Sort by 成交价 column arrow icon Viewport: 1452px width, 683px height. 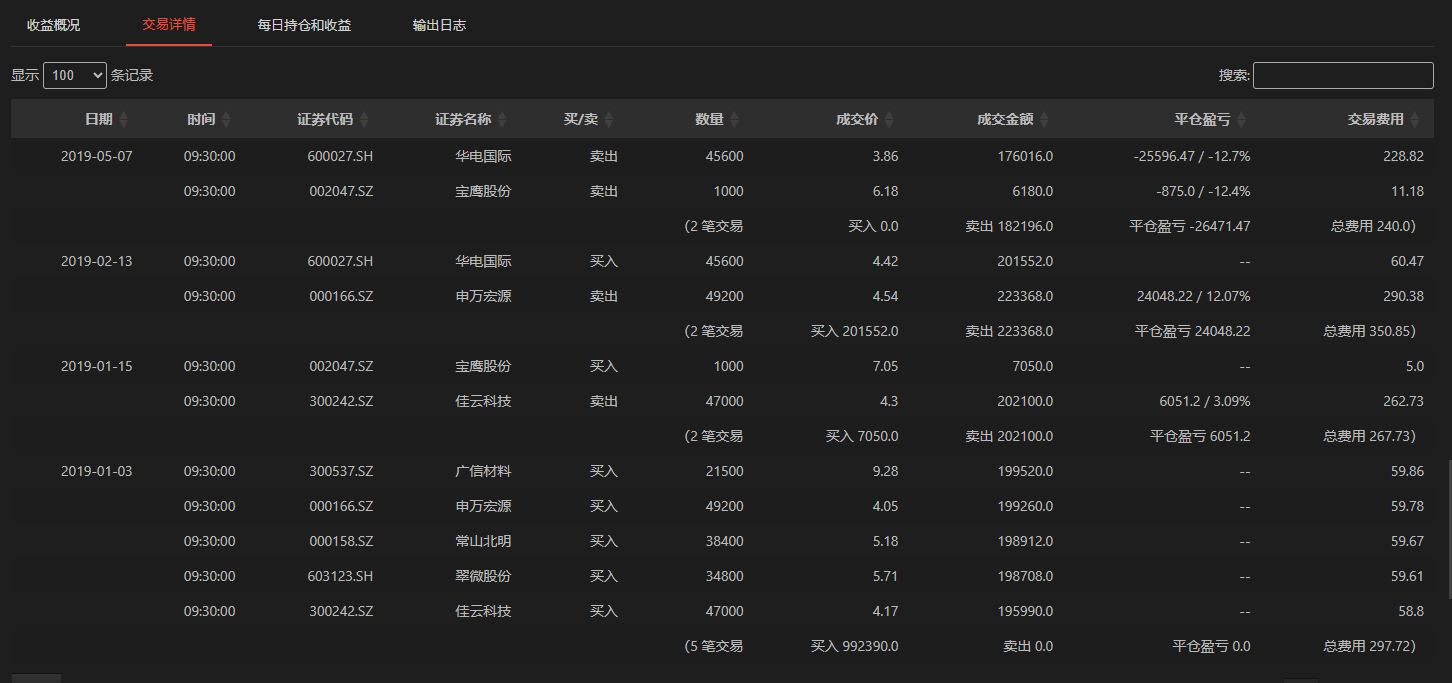pos(889,120)
